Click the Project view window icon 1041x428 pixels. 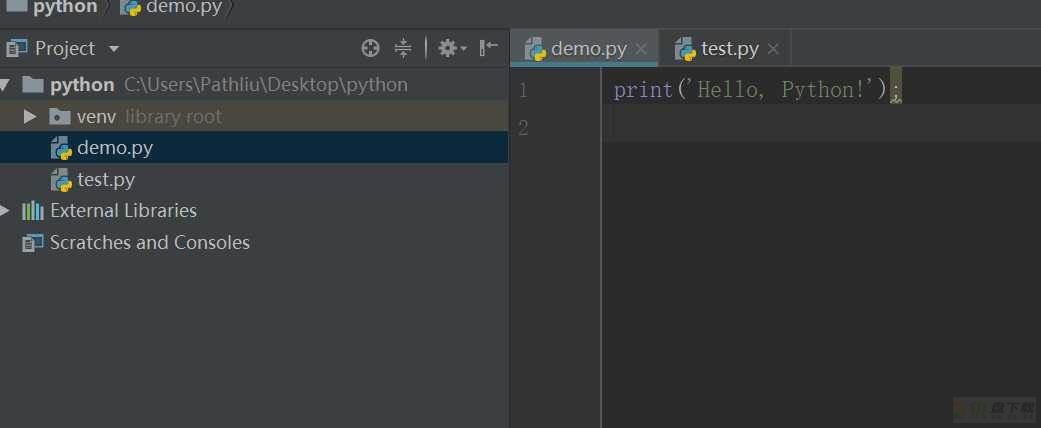[17, 48]
